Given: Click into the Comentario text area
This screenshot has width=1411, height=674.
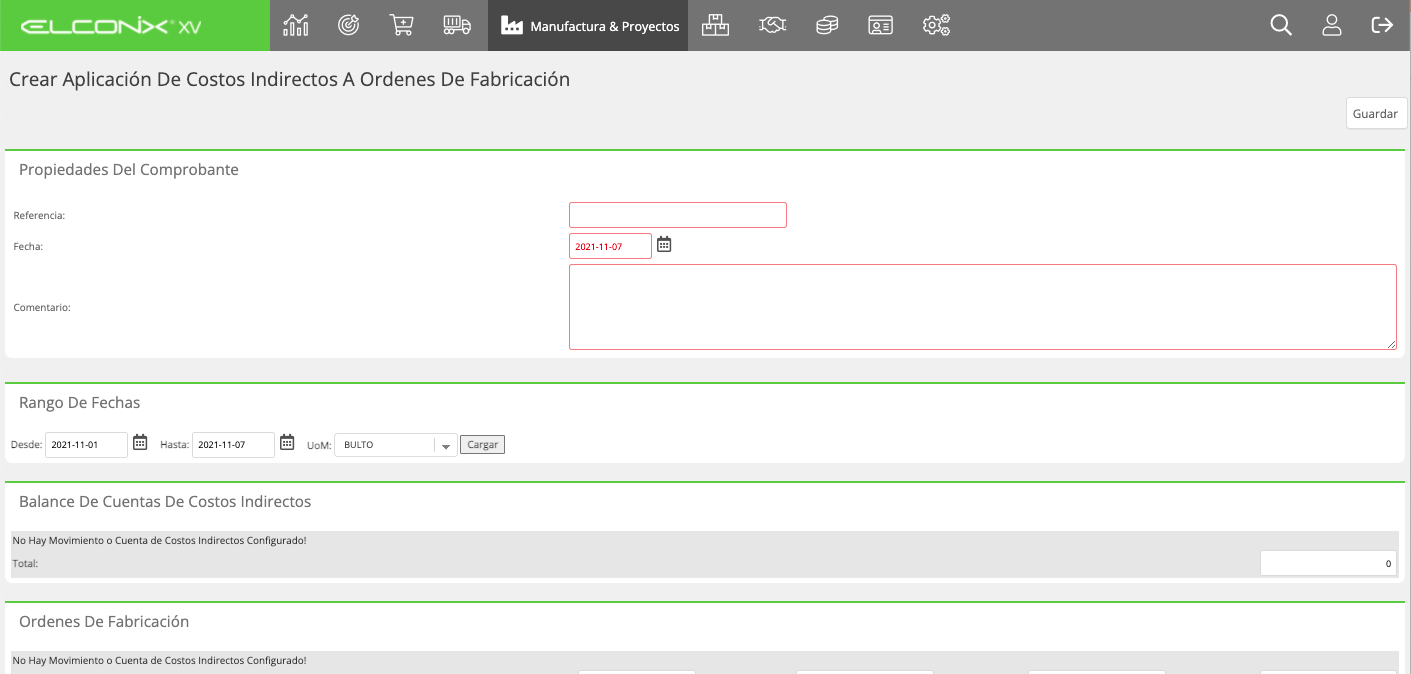Looking at the screenshot, I should 983,307.
